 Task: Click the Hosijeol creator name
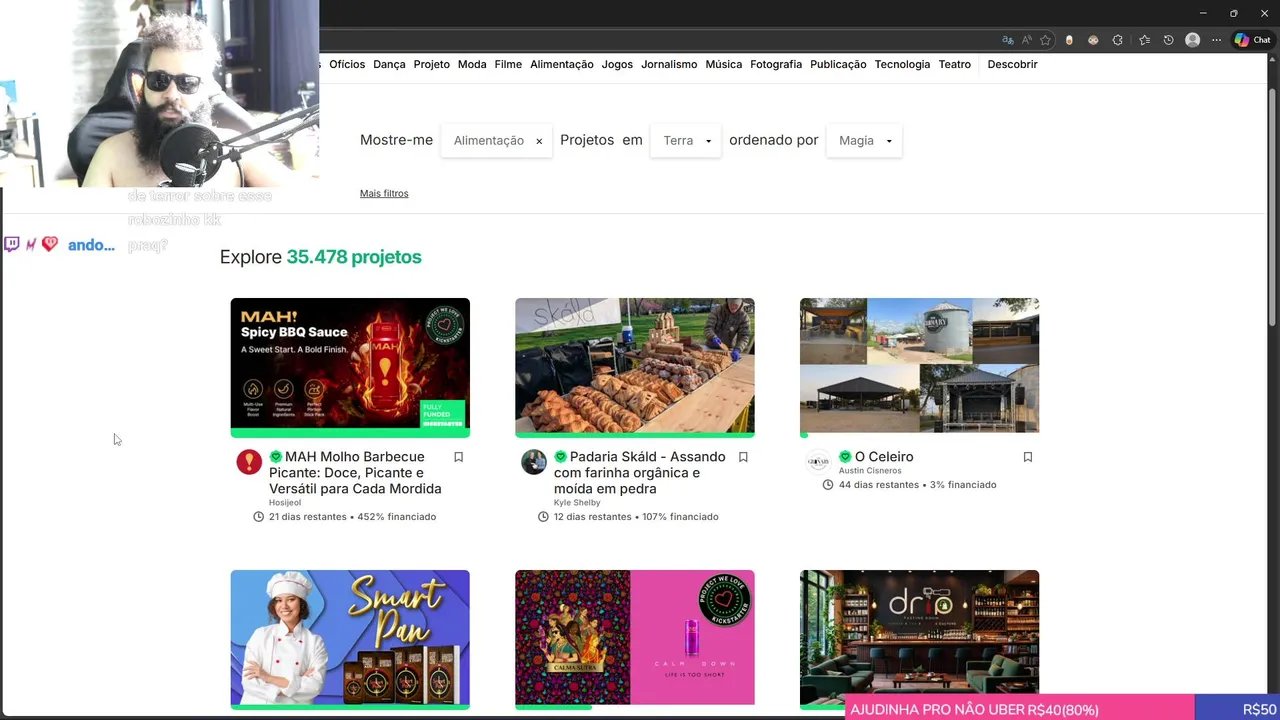pos(285,503)
